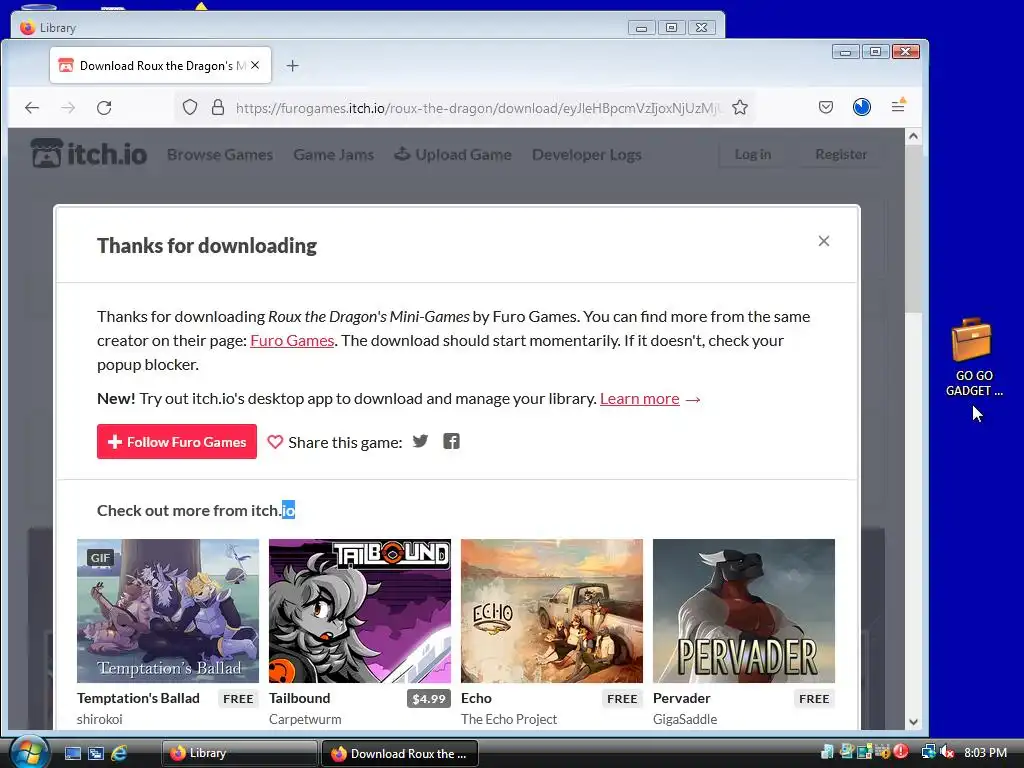Click the itch.io logo
Viewport: 1024px width, 768px height.
(89, 154)
